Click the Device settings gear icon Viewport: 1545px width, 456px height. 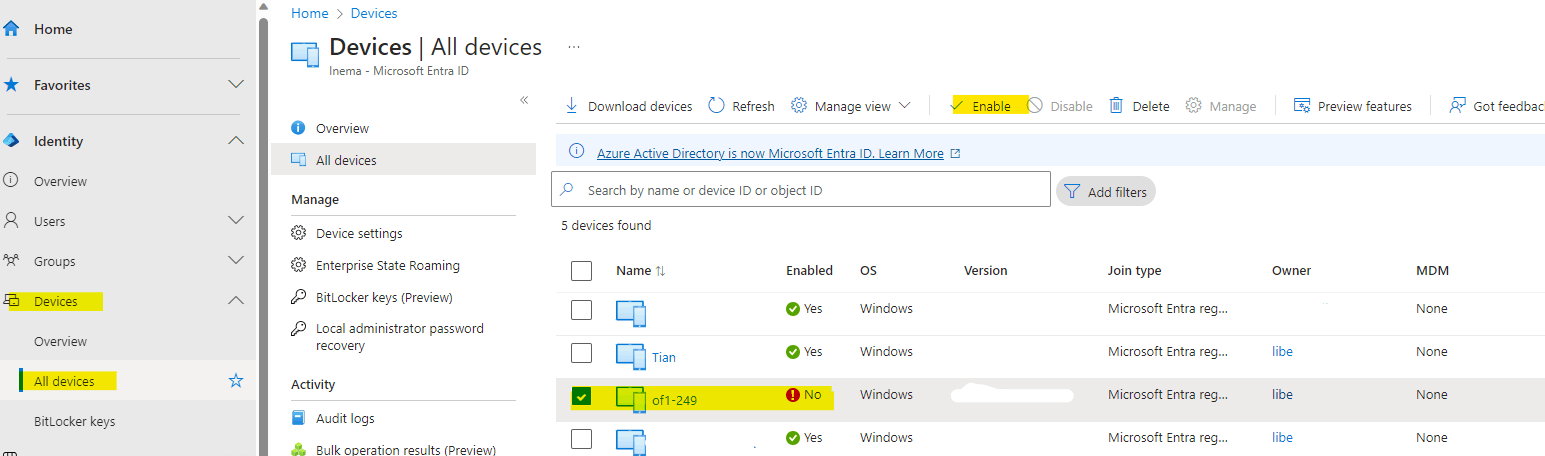(298, 233)
